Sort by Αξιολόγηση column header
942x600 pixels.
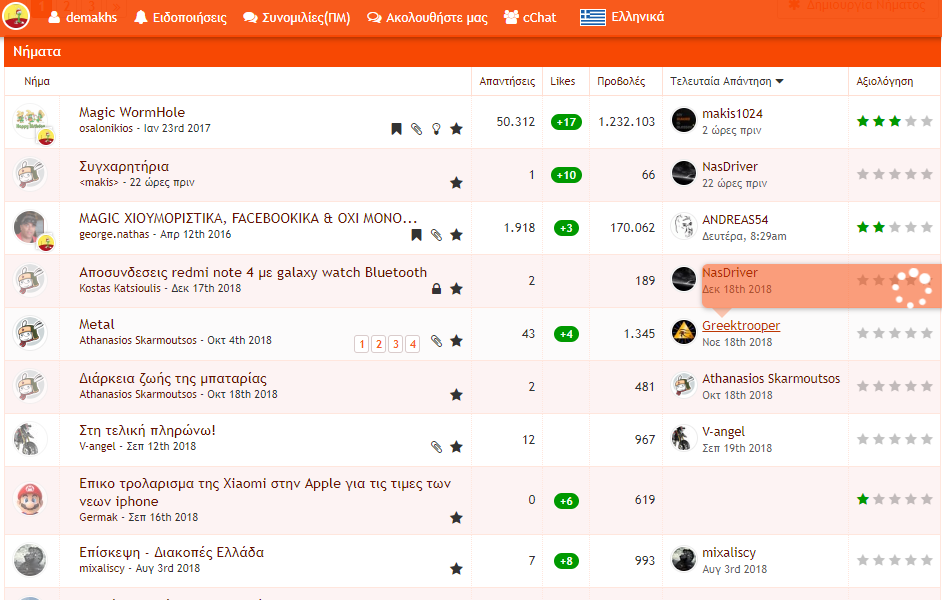coord(884,81)
